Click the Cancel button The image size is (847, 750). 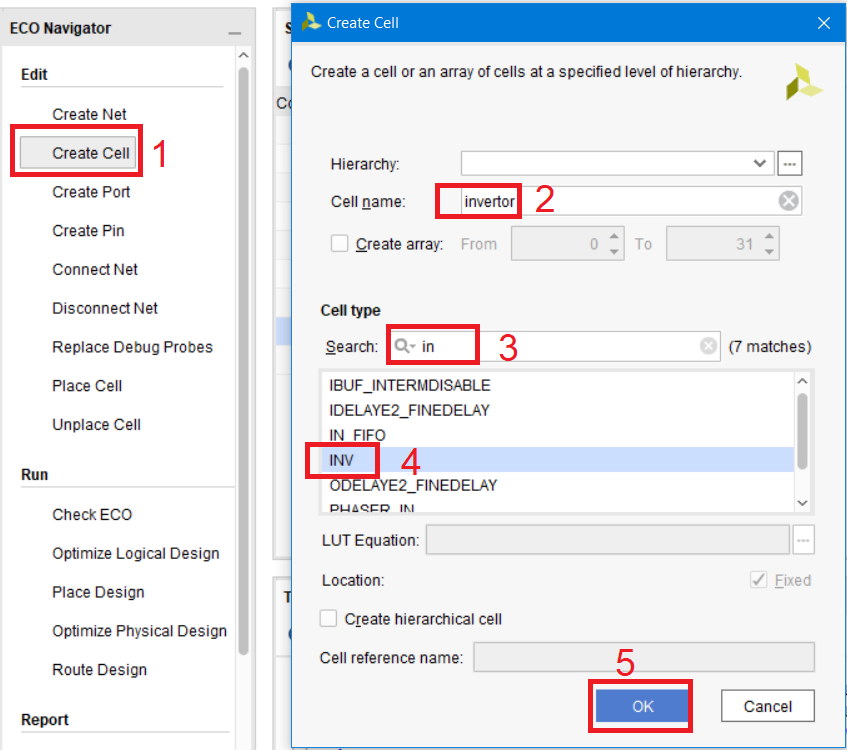768,706
